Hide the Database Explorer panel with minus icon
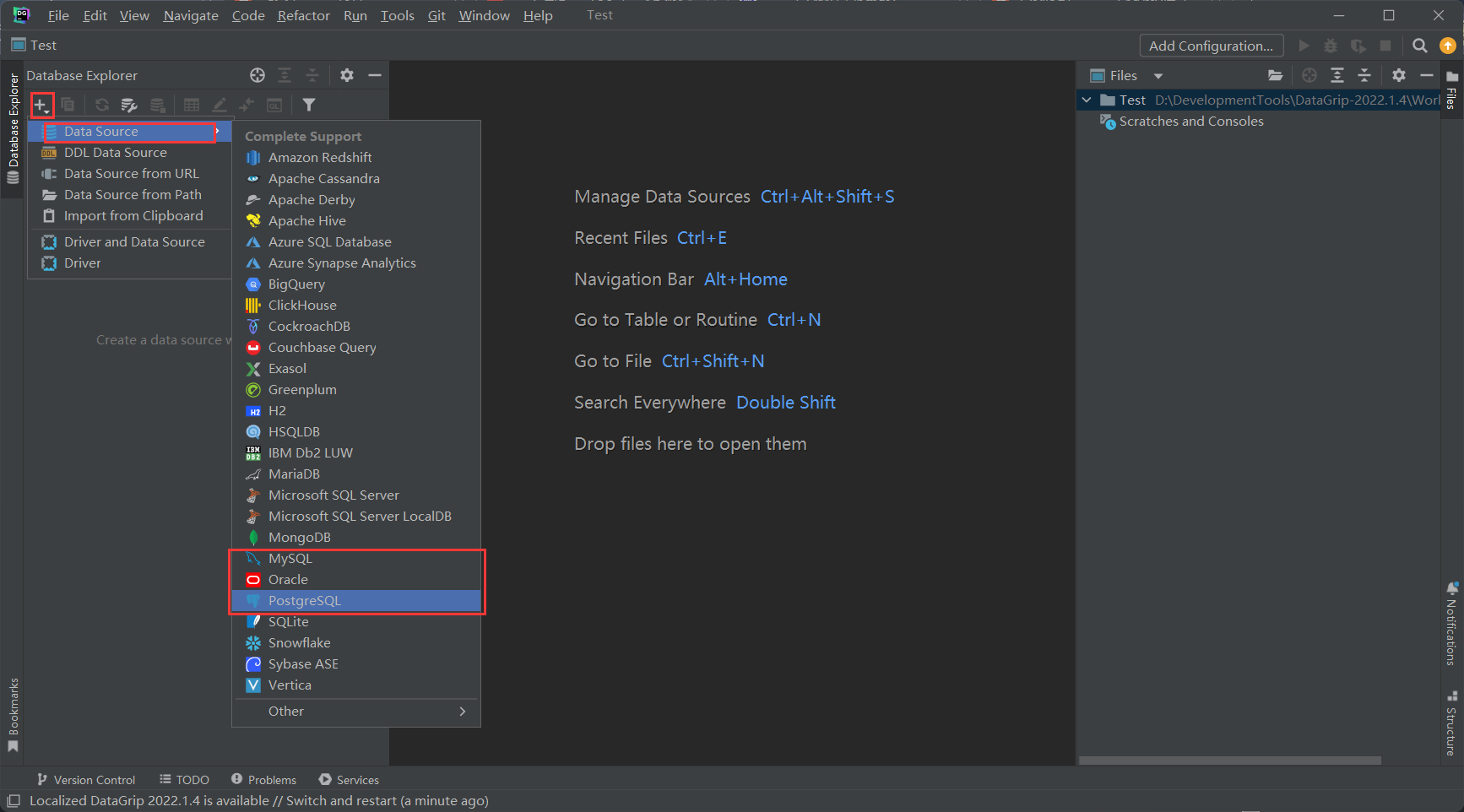Viewport: 1464px width, 812px height. click(x=375, y=75)
